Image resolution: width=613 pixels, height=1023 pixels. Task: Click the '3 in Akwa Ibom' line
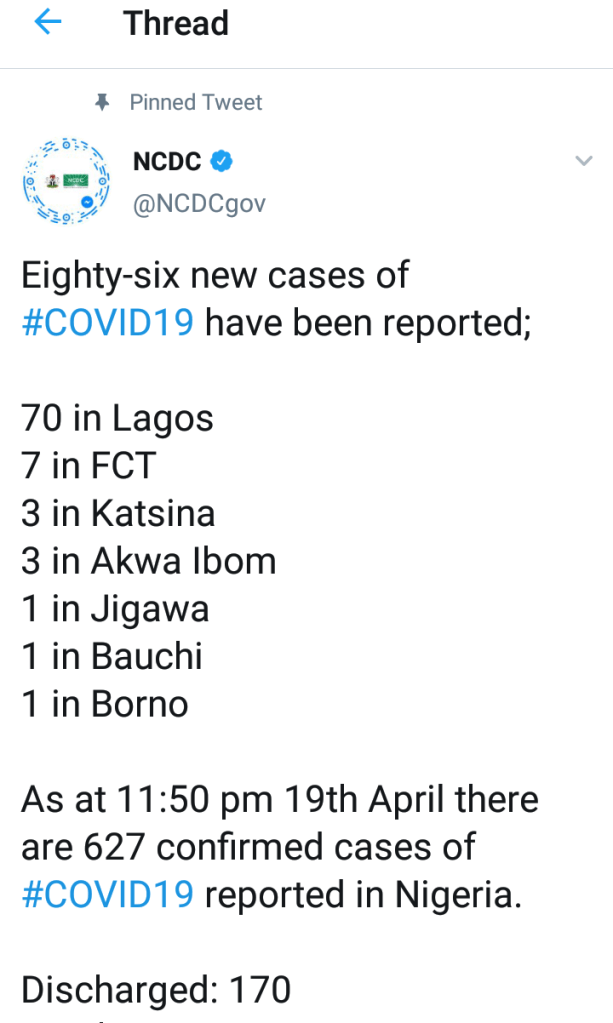point(148,561)
